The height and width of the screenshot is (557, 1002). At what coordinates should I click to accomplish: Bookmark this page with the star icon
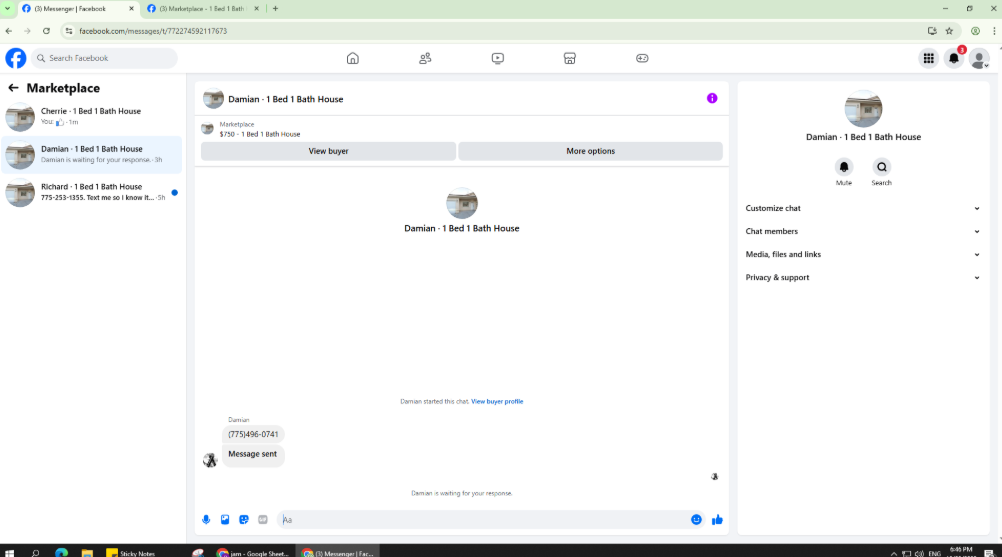click(949, 31)
